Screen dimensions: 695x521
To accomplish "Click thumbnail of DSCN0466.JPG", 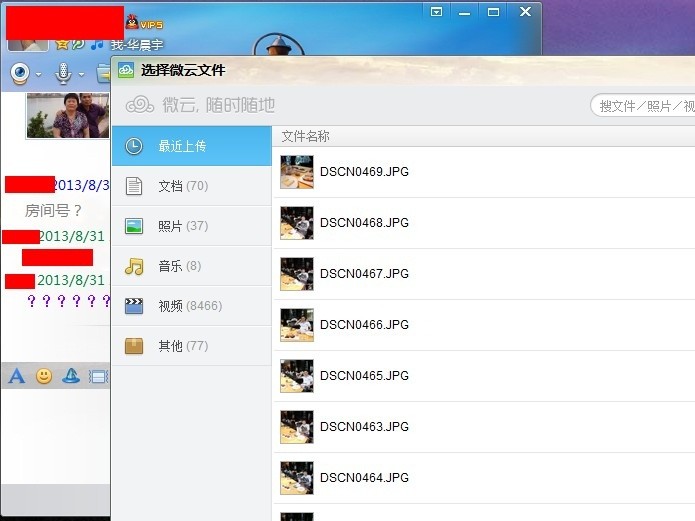I will click(297, 325).
